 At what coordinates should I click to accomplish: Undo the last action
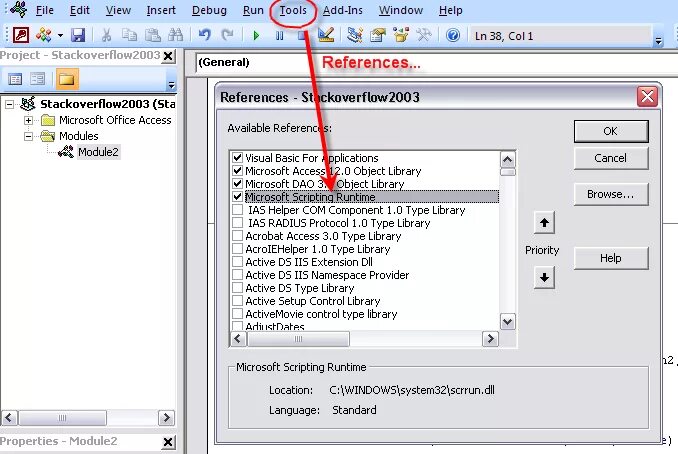coord(205,35)
